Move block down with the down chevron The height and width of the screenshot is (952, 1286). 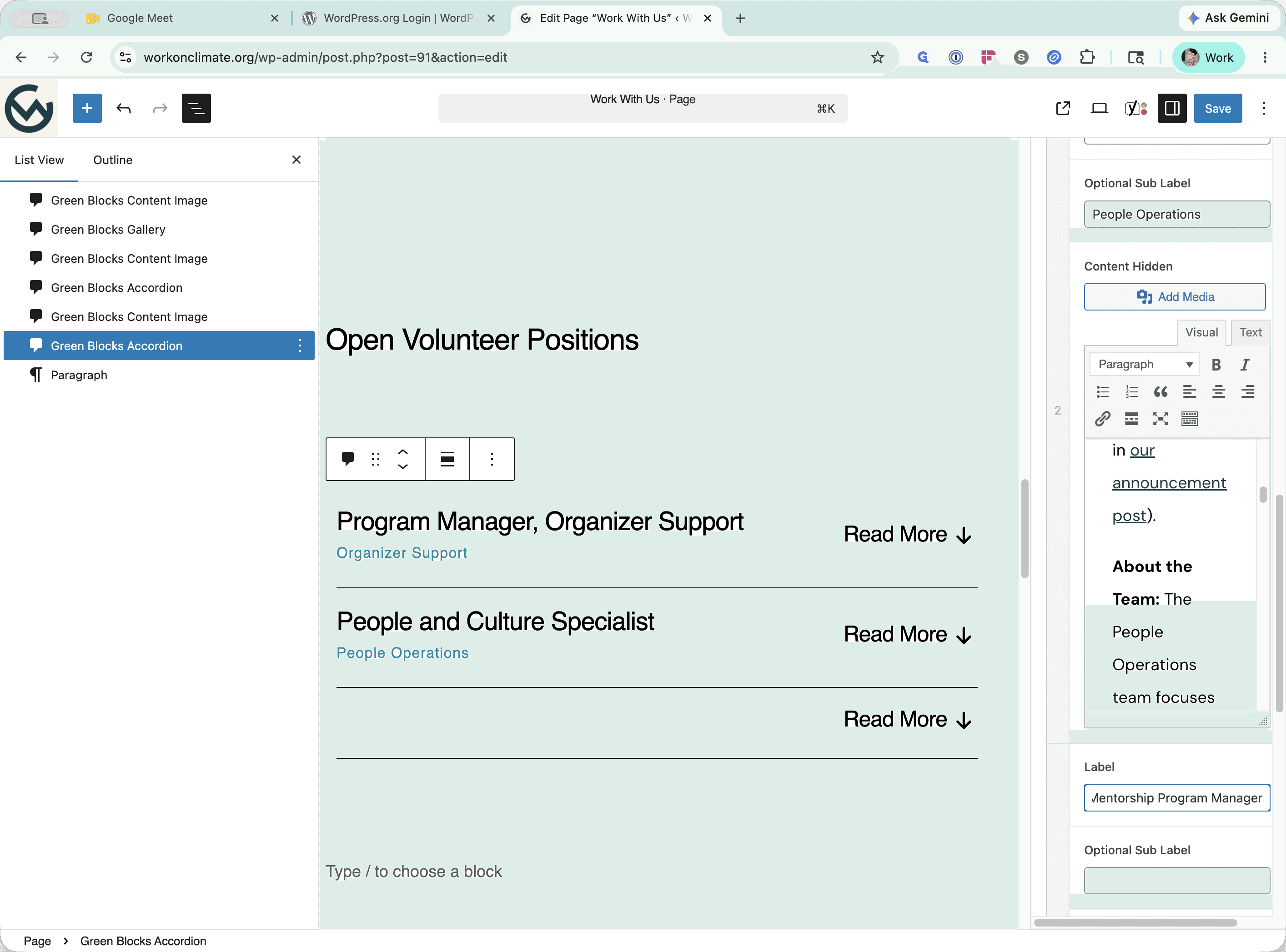click(403, 467)
